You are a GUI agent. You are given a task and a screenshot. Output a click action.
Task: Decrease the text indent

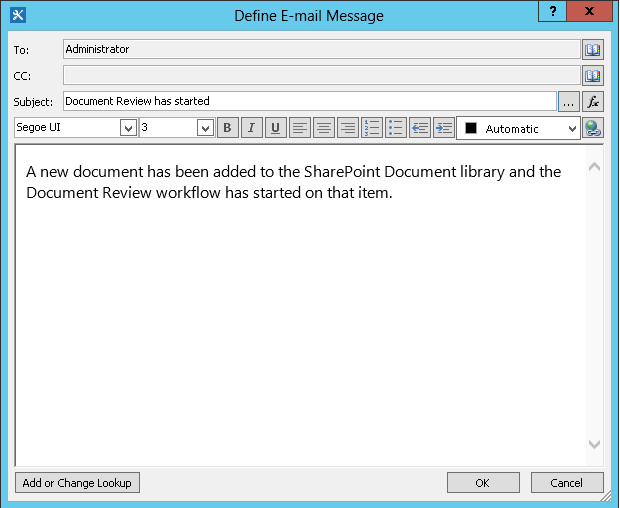click(x=420, y=128)
